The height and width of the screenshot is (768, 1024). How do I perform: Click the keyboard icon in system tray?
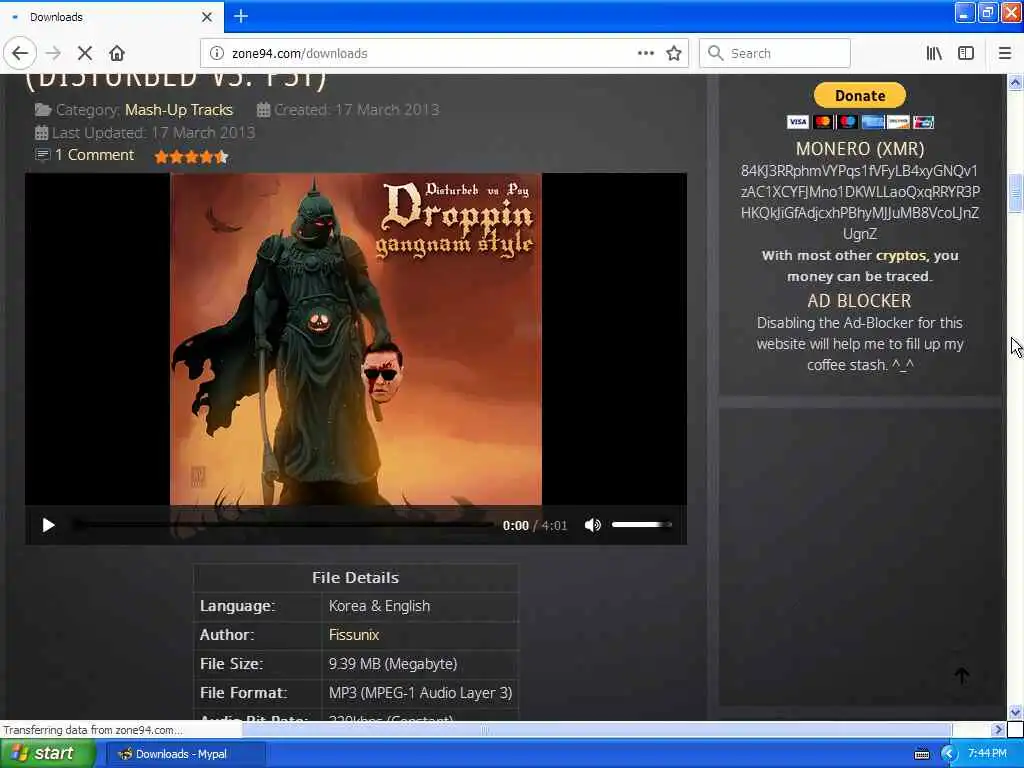[921, 754]
